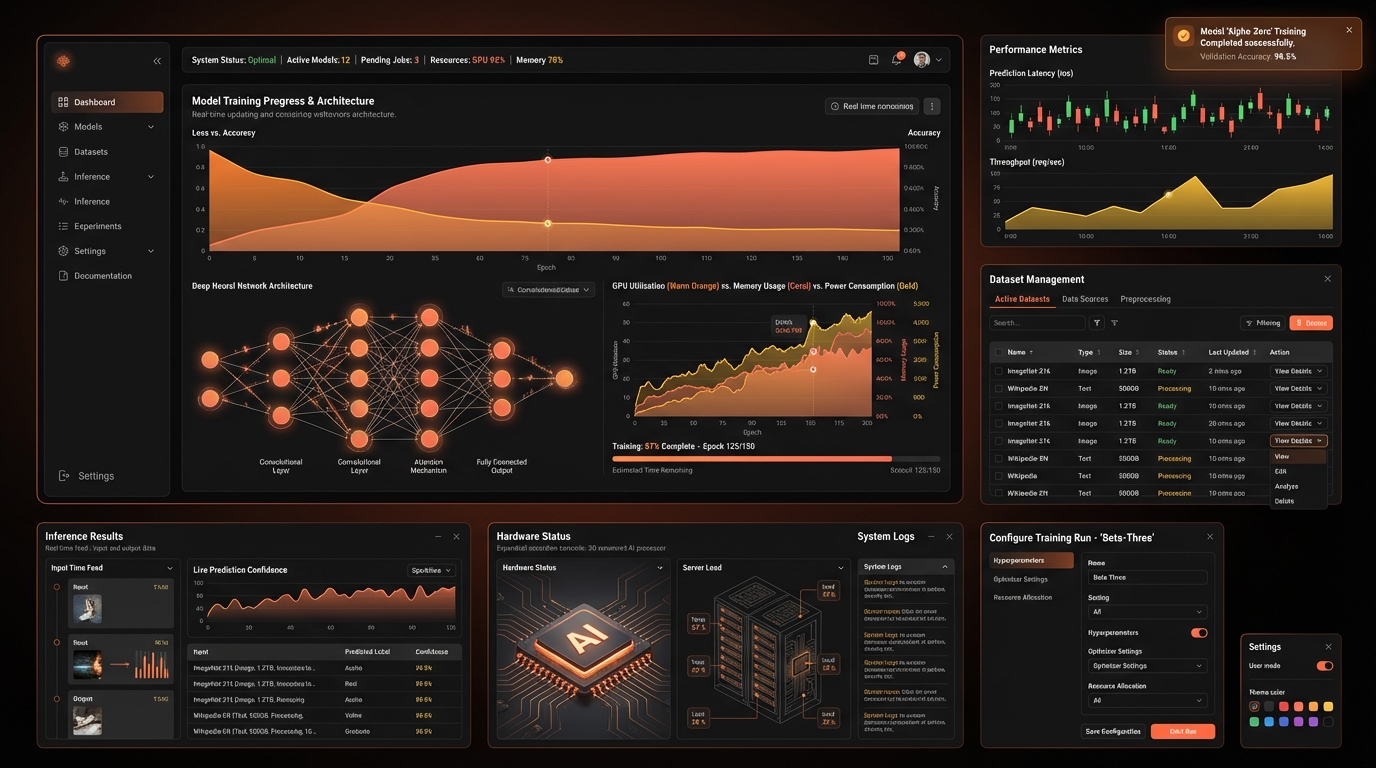Toggle Hyperparameters switch in training configuration
Viewport: 1376px width, 768px height.
pyautogui.click(x=1199, y=633)
